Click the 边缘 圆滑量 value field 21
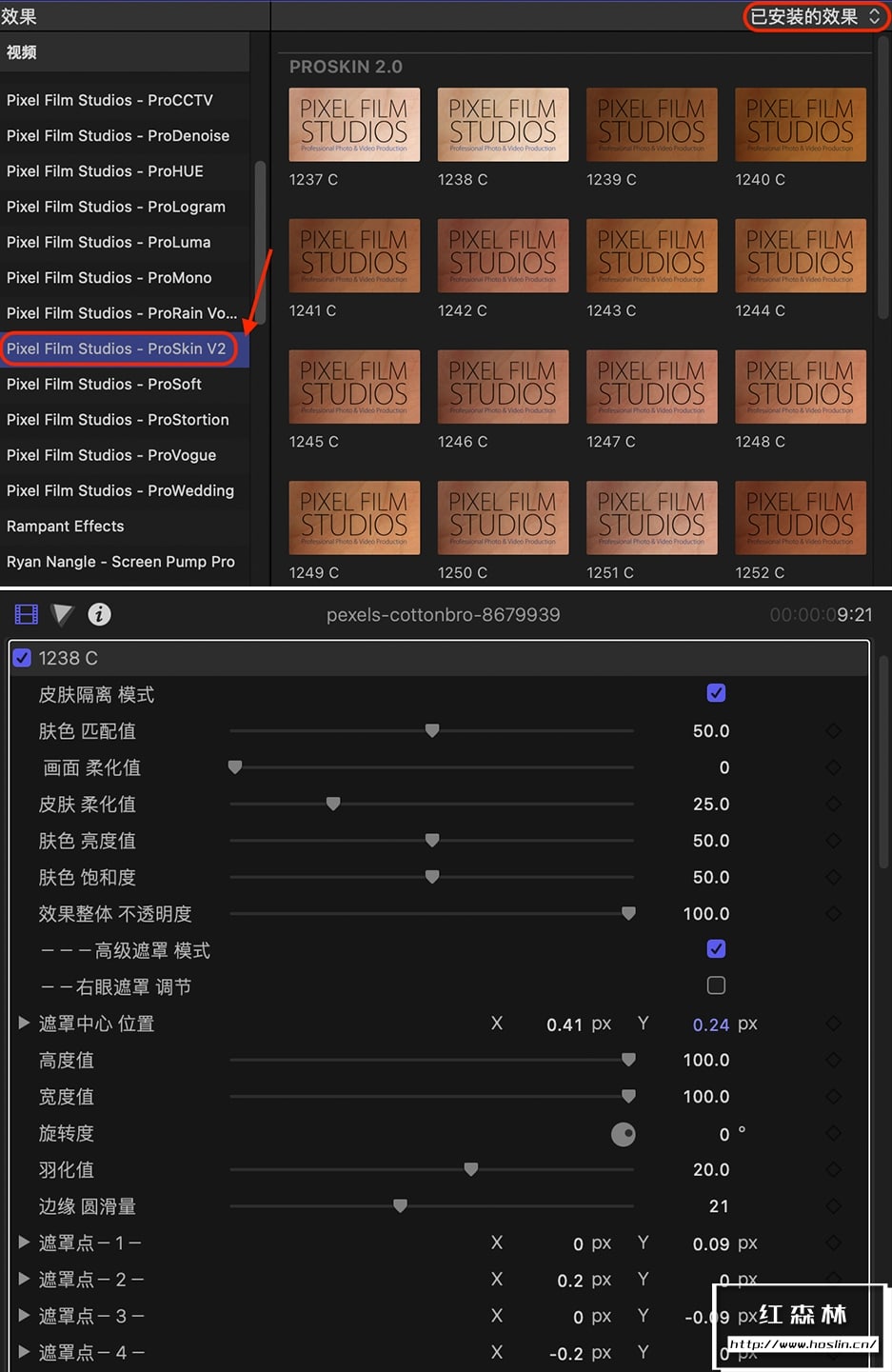The image size is (892, 1372). pos(719,1206)
